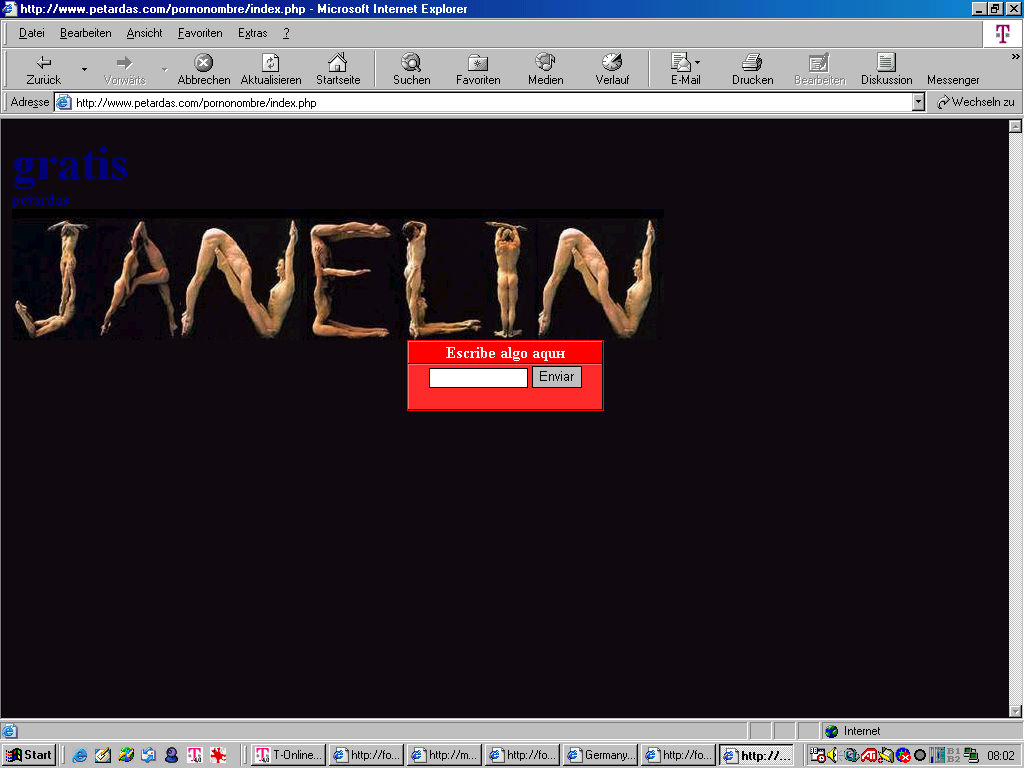Screen dimensions: 1024x768
Task: Expand the address bar dropdown
Action: tap(918, 102)
